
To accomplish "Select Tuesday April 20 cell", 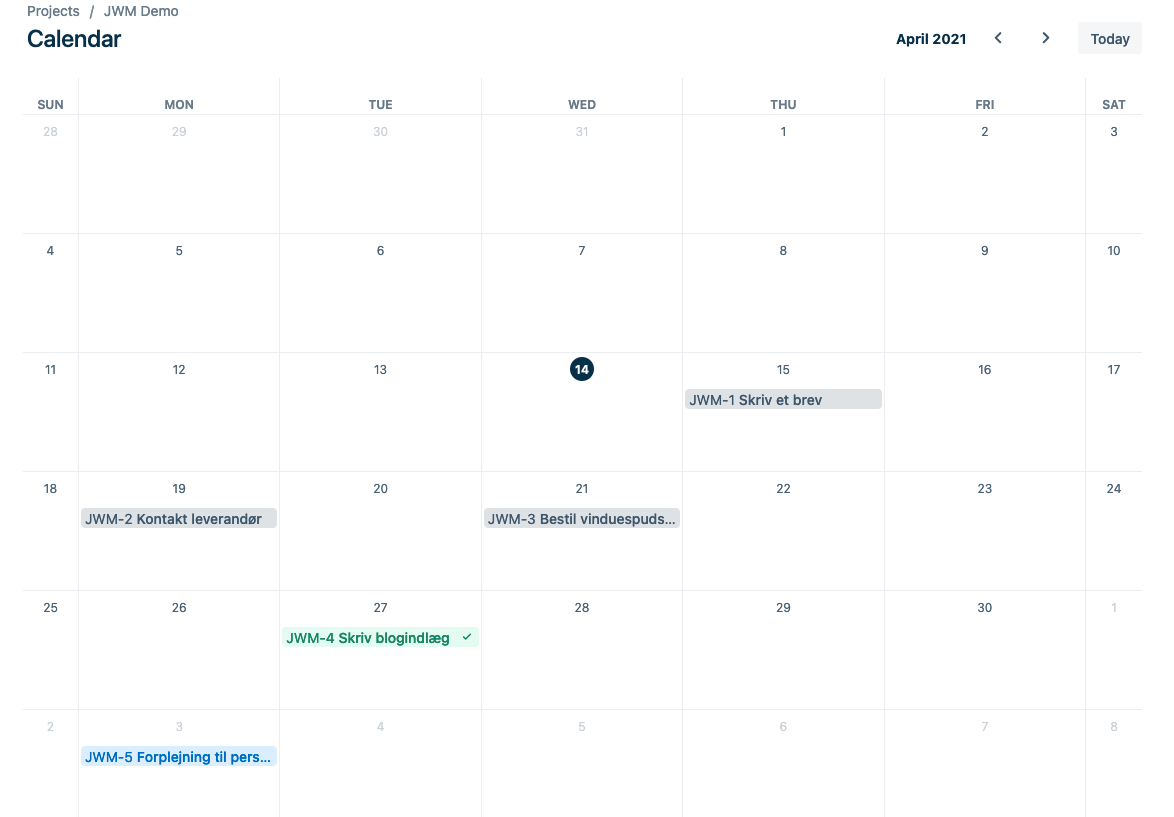I will pyautogui.click(x=380, y=531).
